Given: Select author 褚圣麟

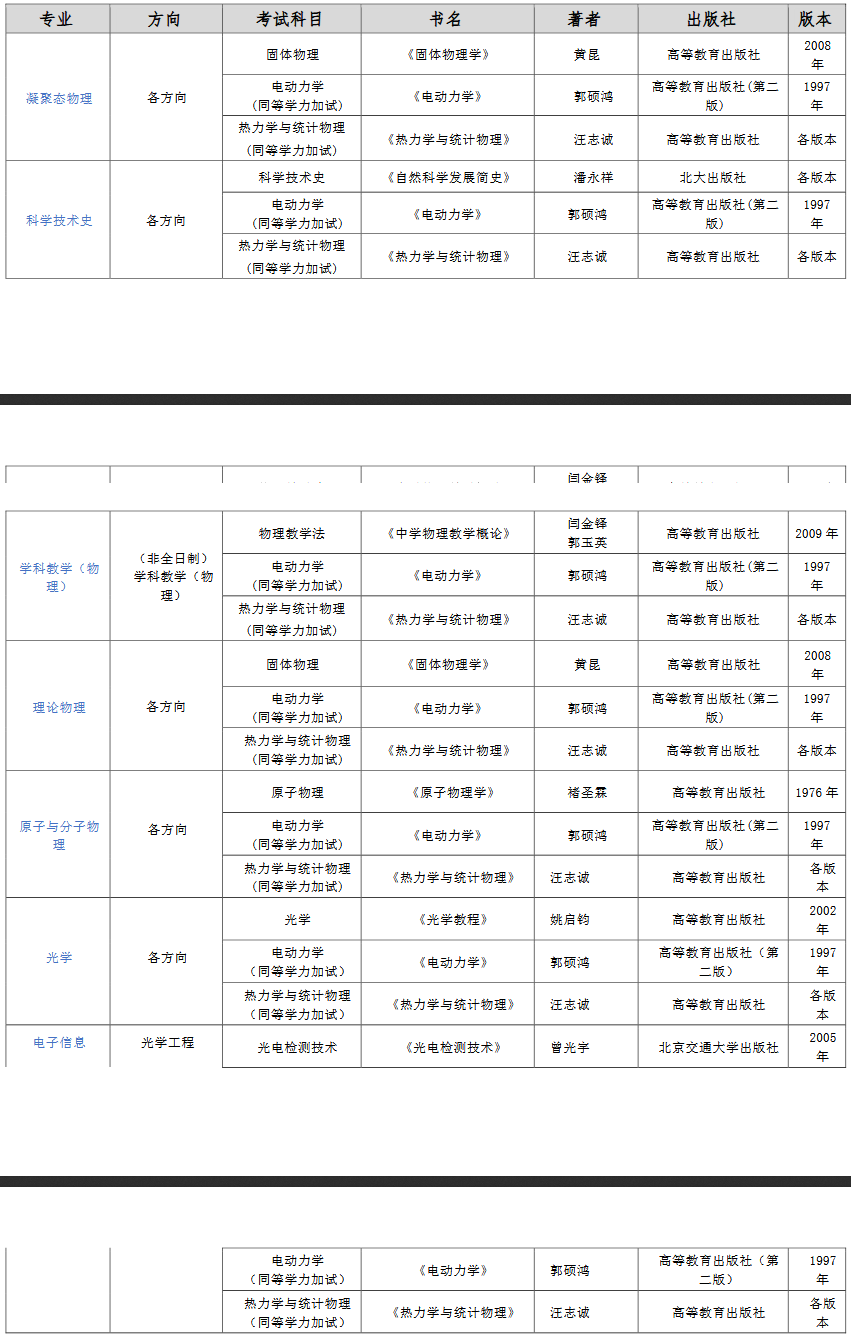Looking at the screenshot, I should (587, 792).
